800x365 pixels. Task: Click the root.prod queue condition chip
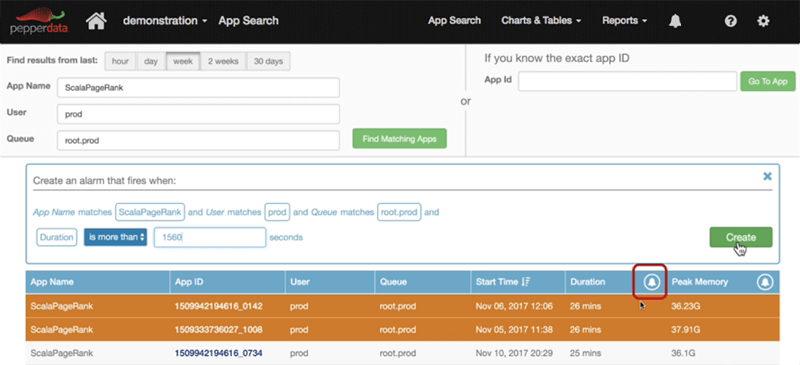(399, 212)
